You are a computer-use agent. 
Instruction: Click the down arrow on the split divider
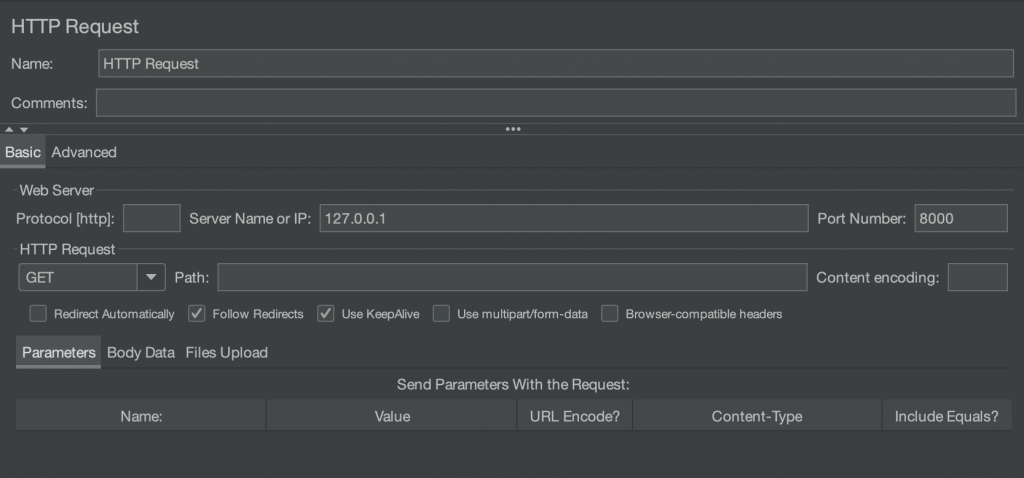tap(23, 129)
